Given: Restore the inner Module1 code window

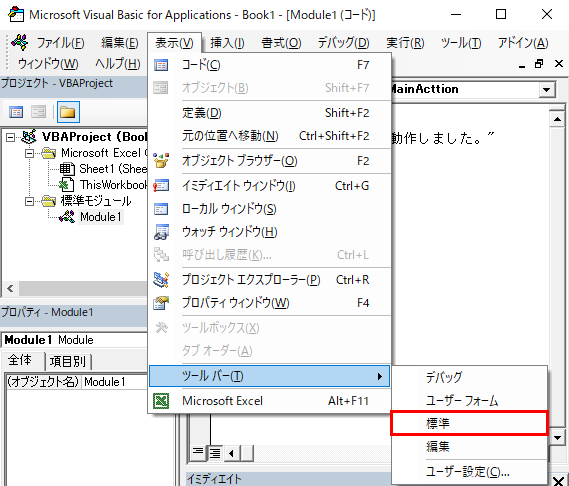Looking at the screenshot, I should tap(539, 64).
